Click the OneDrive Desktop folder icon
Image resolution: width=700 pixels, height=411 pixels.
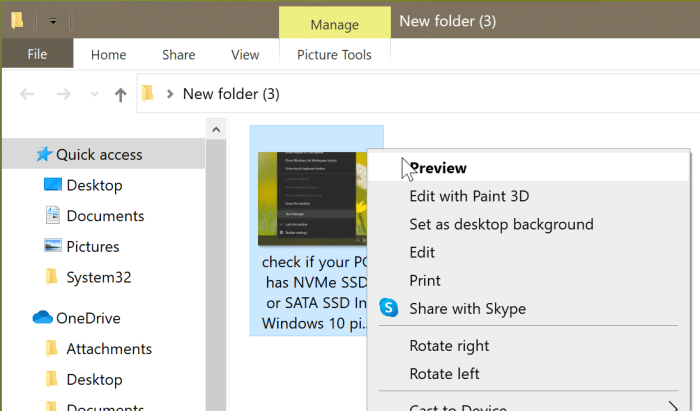pyautogui.click(x=52, y=378)
